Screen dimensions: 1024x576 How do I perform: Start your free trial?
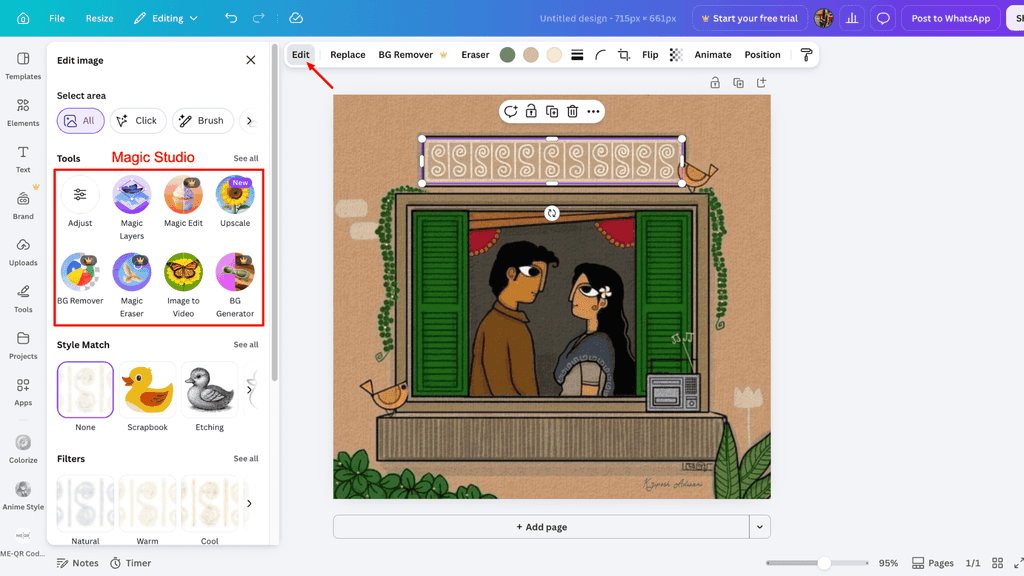click(749, 18)
